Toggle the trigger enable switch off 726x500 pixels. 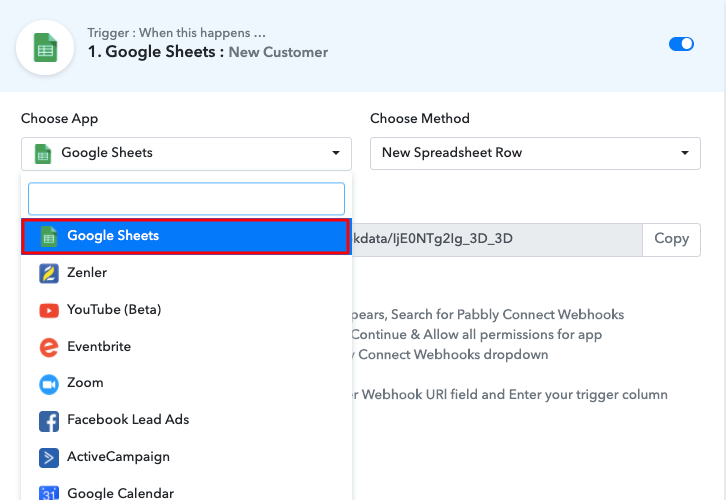(681, 44)
